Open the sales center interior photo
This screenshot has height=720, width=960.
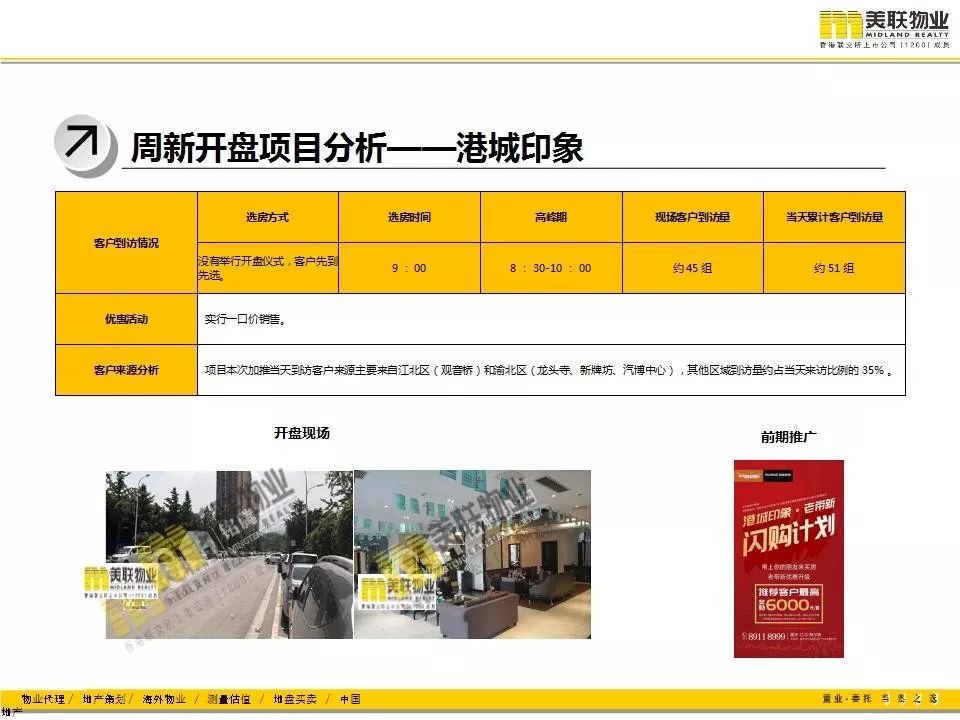click(x=473, y=555)
